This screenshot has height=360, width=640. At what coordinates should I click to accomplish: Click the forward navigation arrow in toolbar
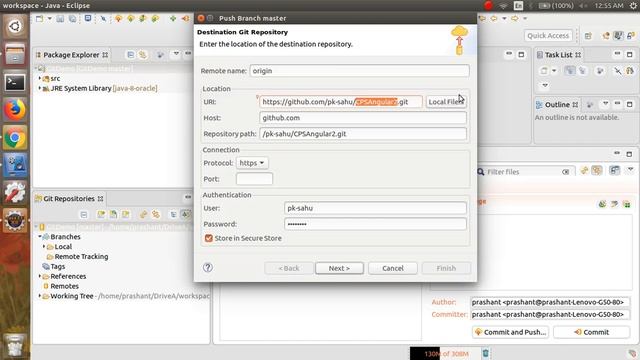tap(515, 18)
